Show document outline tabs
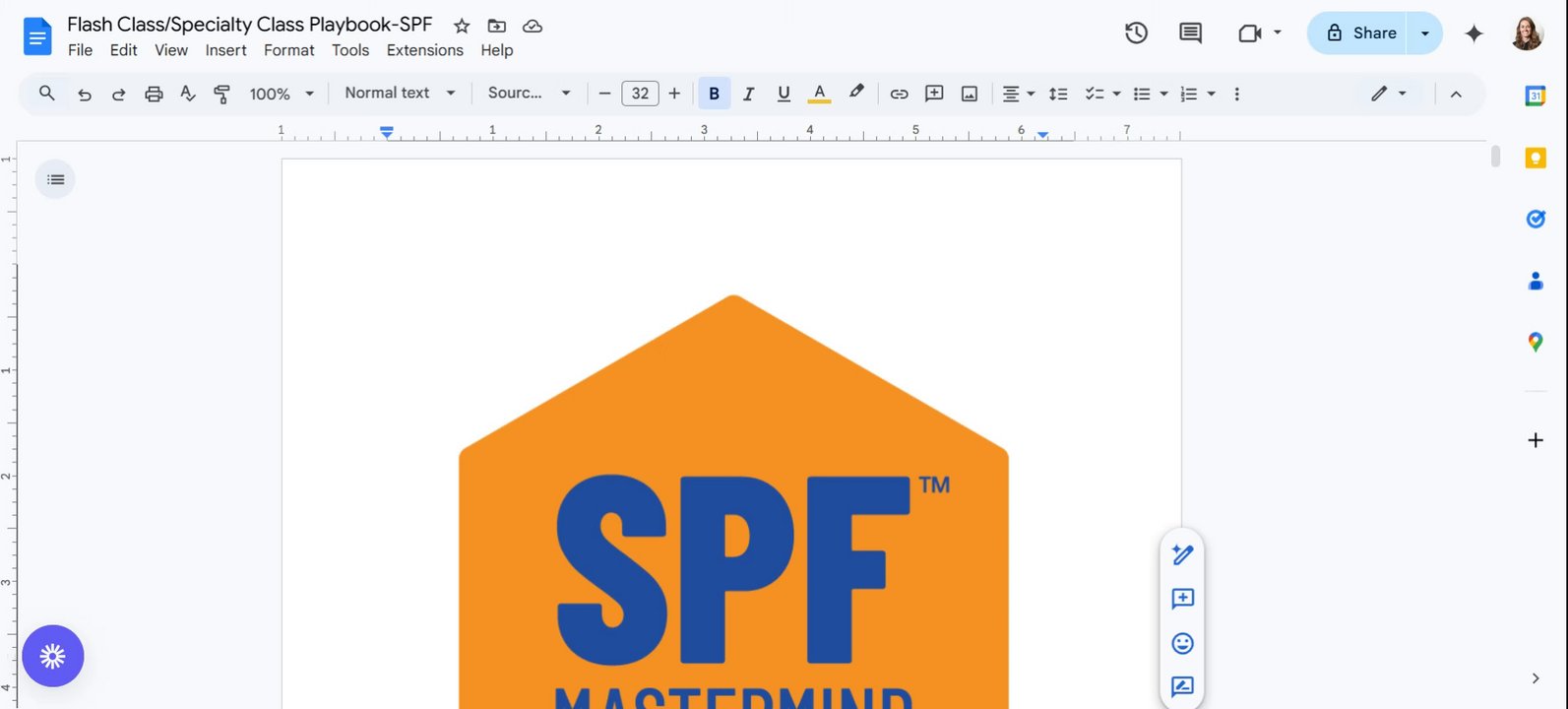This screenshot has height=709, width=1568. pos(55,179)
